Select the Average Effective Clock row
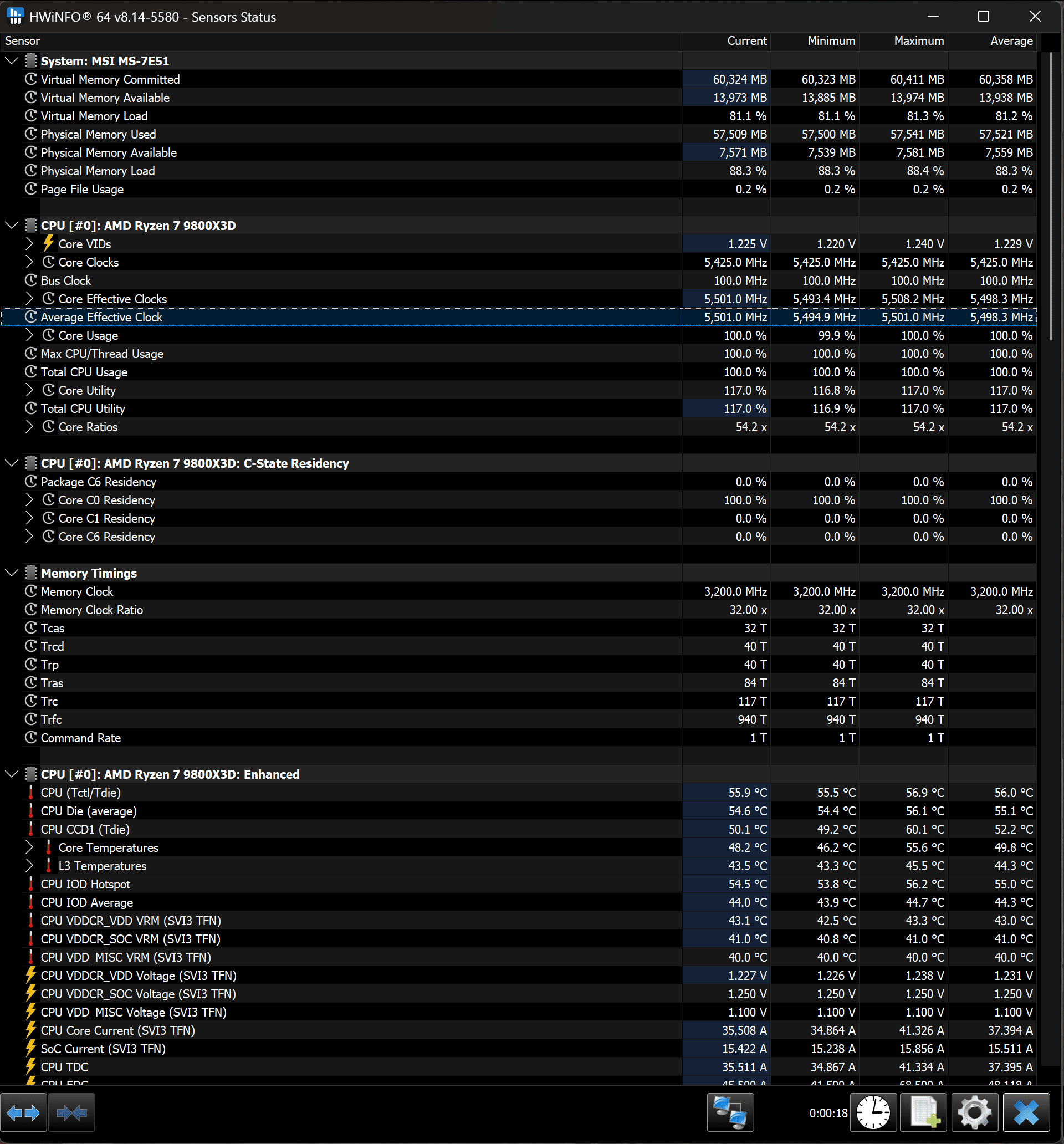1064x1144 pixels. coord(519,317)
